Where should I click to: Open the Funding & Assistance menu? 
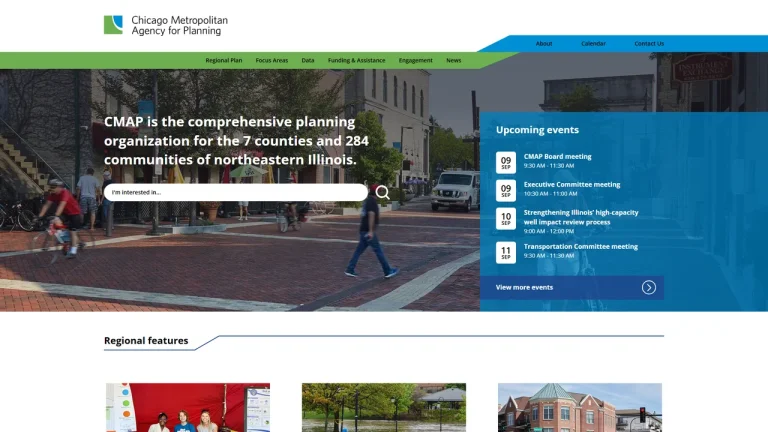[x=357, y=60]
